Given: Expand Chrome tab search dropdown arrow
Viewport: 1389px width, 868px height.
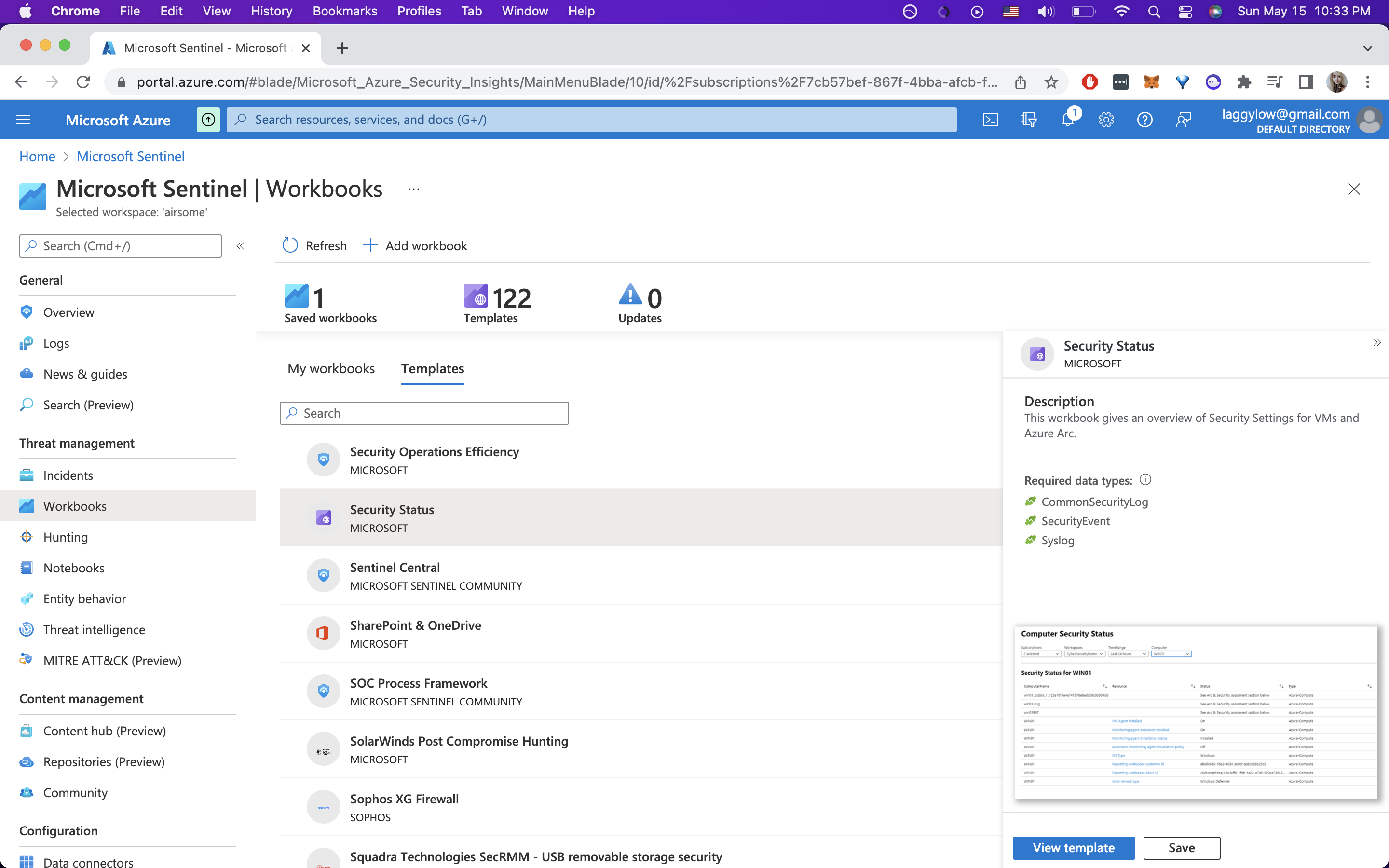Looking at the screenshot, I should point(1368,48).
